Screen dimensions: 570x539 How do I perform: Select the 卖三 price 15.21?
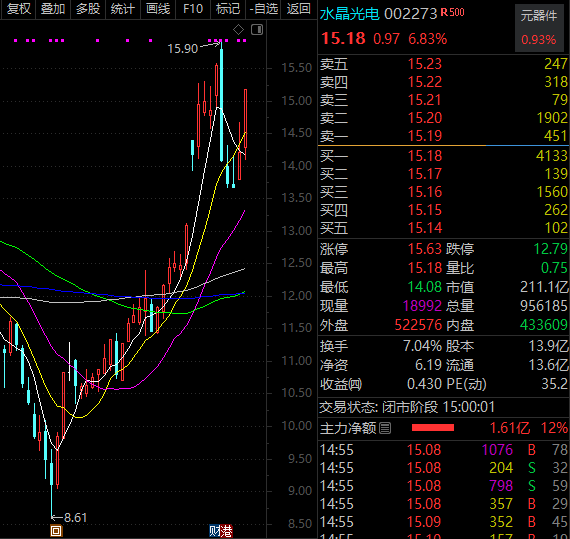click(x=424, y=100)
